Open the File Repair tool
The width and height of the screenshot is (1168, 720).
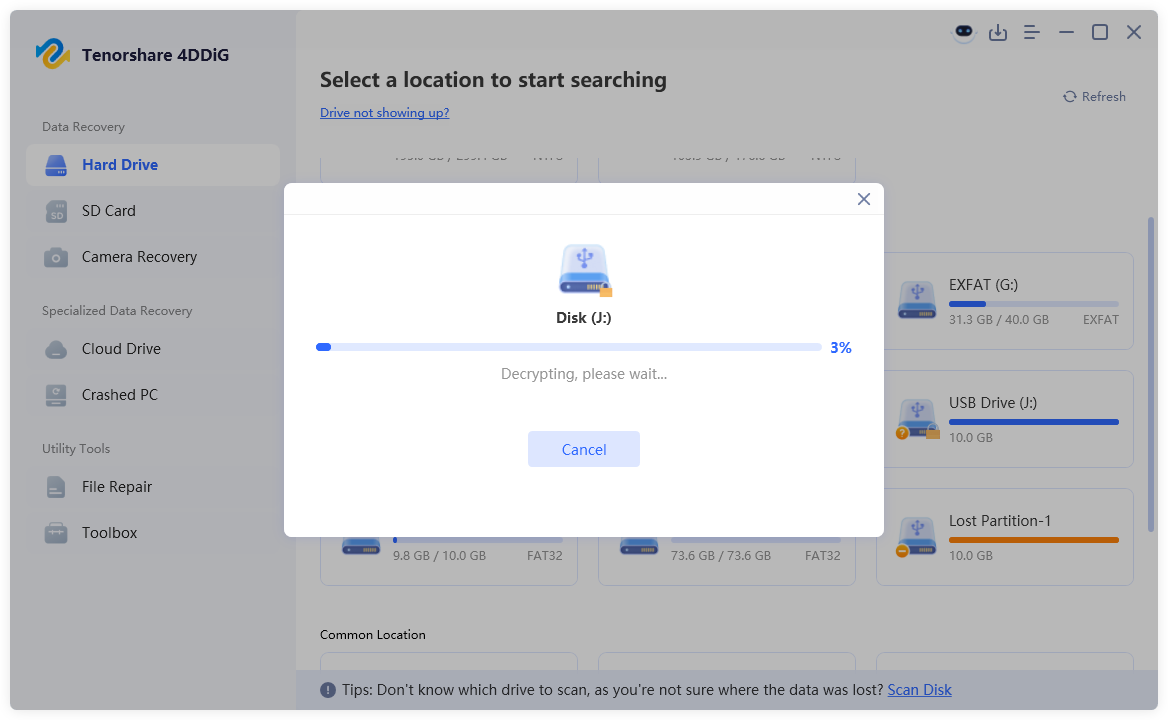click(x=117, y=487)
